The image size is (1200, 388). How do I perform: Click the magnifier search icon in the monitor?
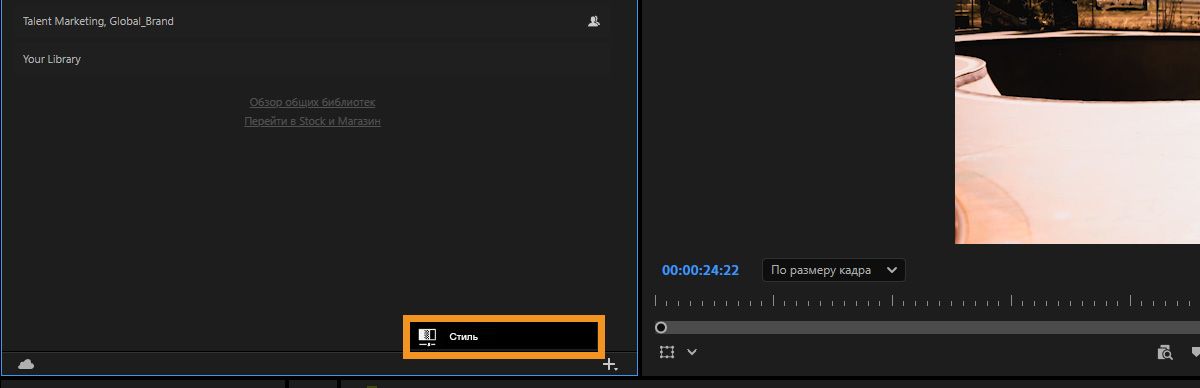[x=1164, y=352]
